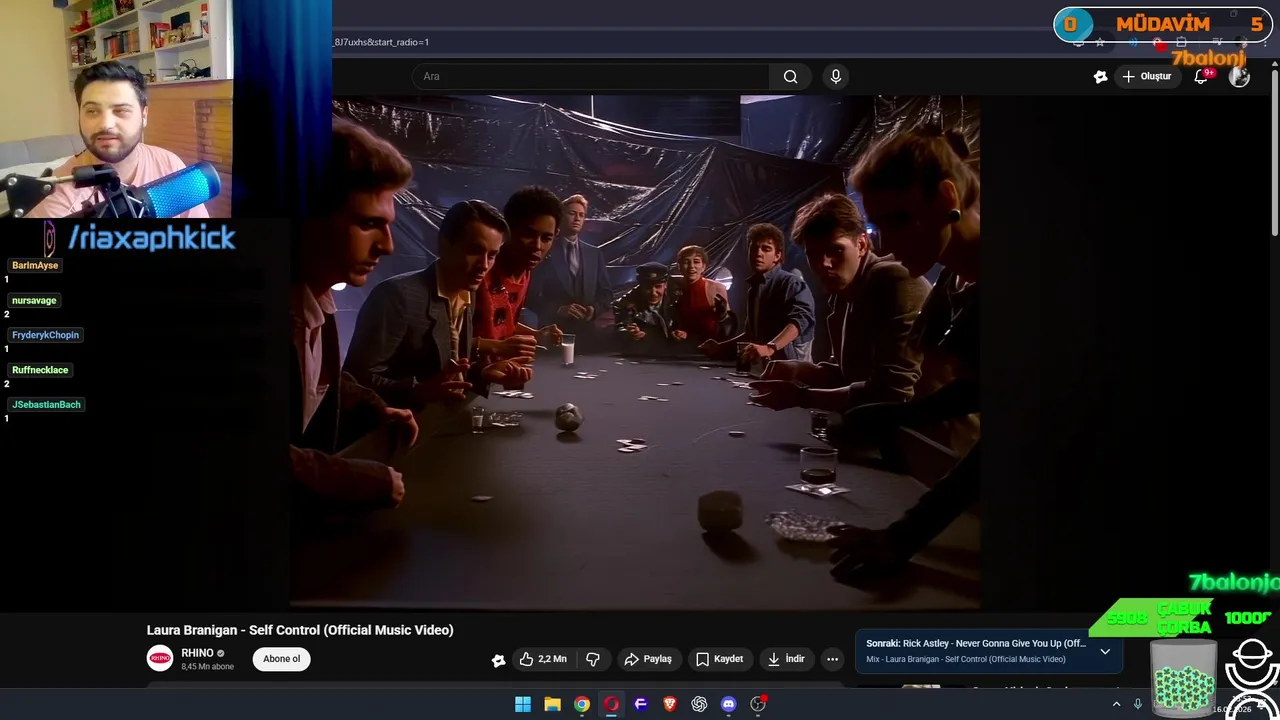This screenshot has height=720, width=1280.
Task: Open ChatGPT app from the taskbar
Action: (699, 704)
